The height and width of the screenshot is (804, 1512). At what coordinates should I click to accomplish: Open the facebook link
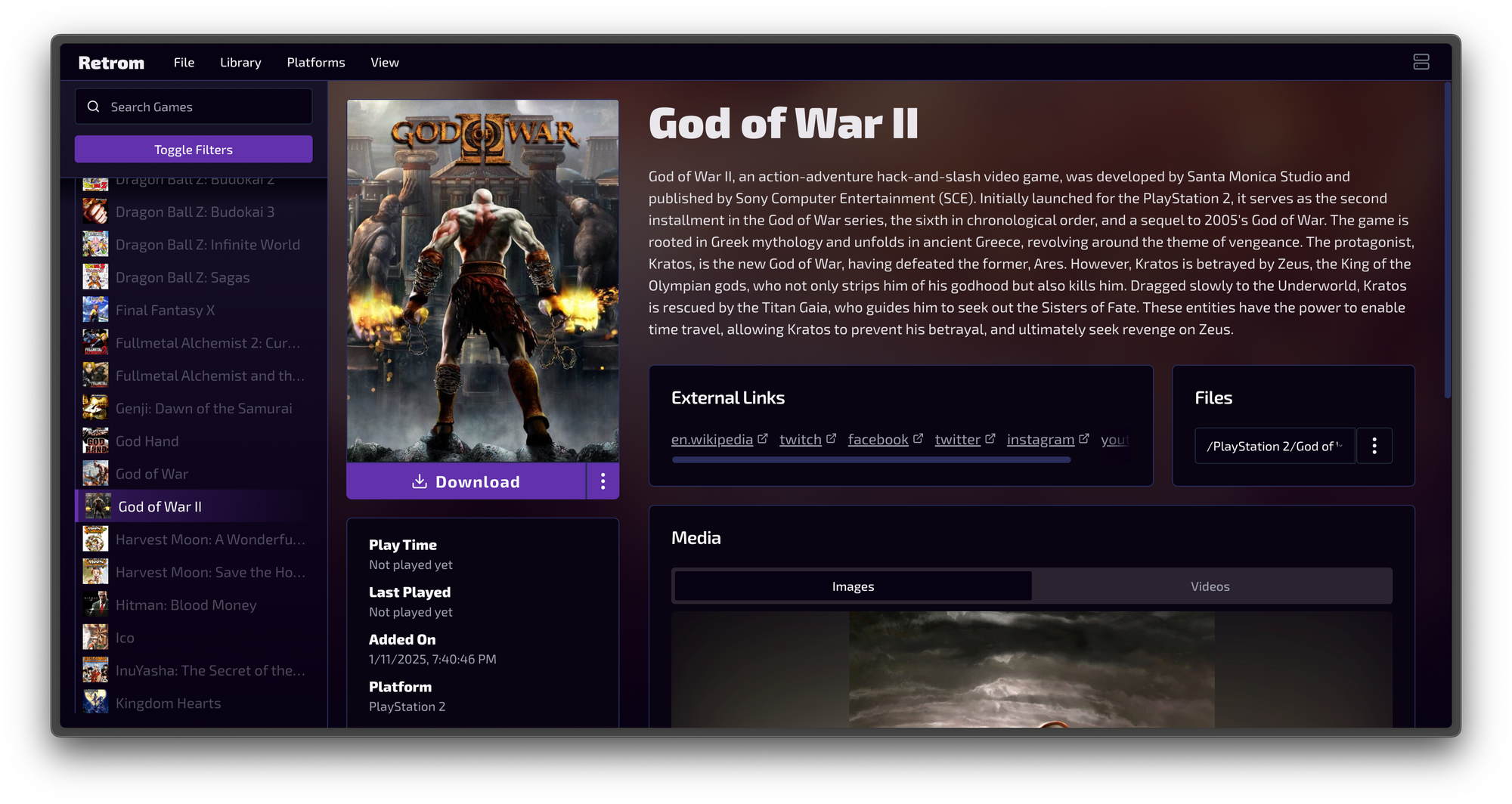878,439
